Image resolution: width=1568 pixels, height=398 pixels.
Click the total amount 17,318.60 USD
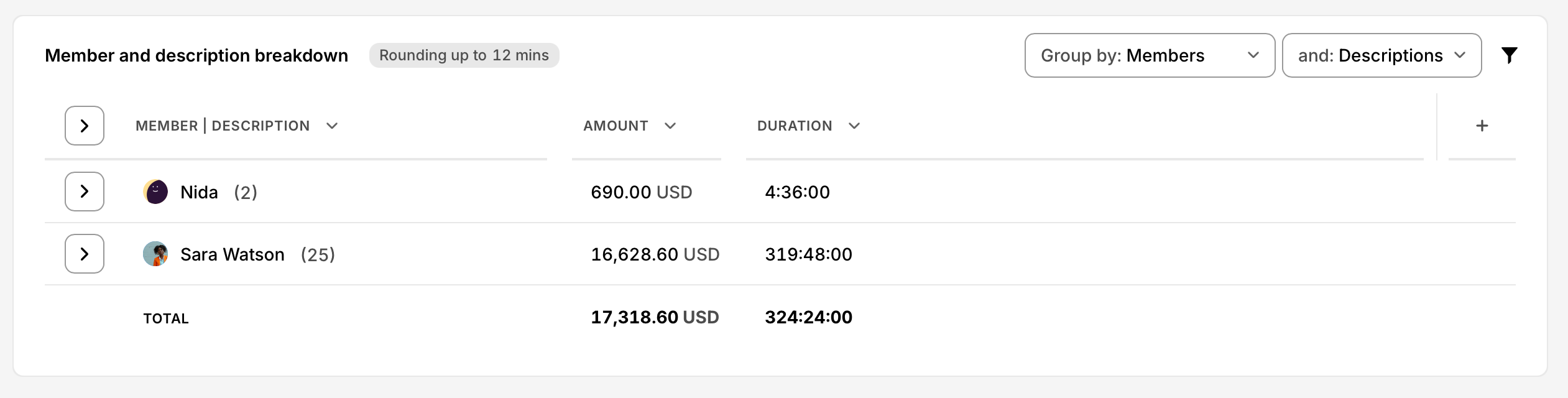654,317
